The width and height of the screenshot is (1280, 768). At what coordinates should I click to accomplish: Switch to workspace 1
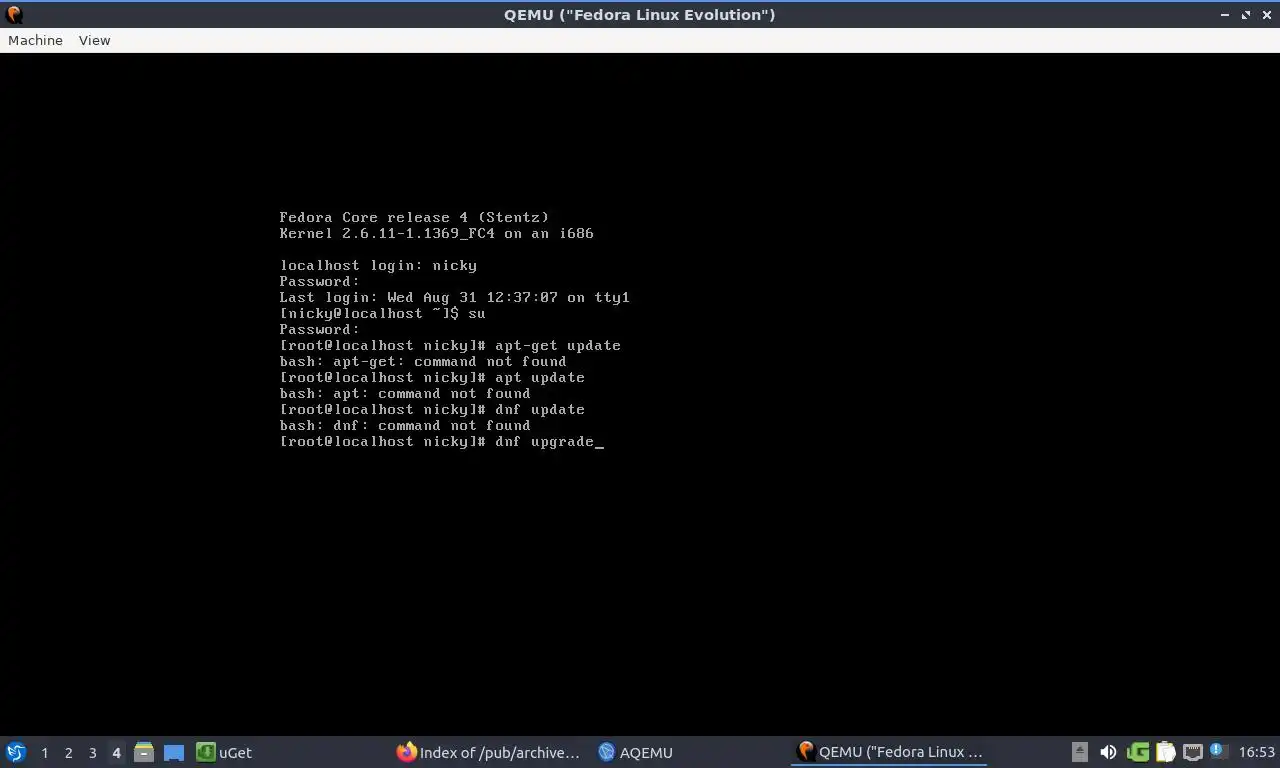coord(44,752)
